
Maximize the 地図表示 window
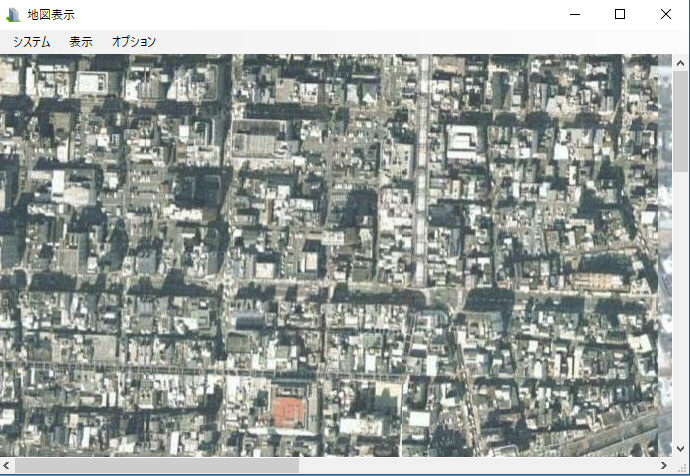coord(620,15)
